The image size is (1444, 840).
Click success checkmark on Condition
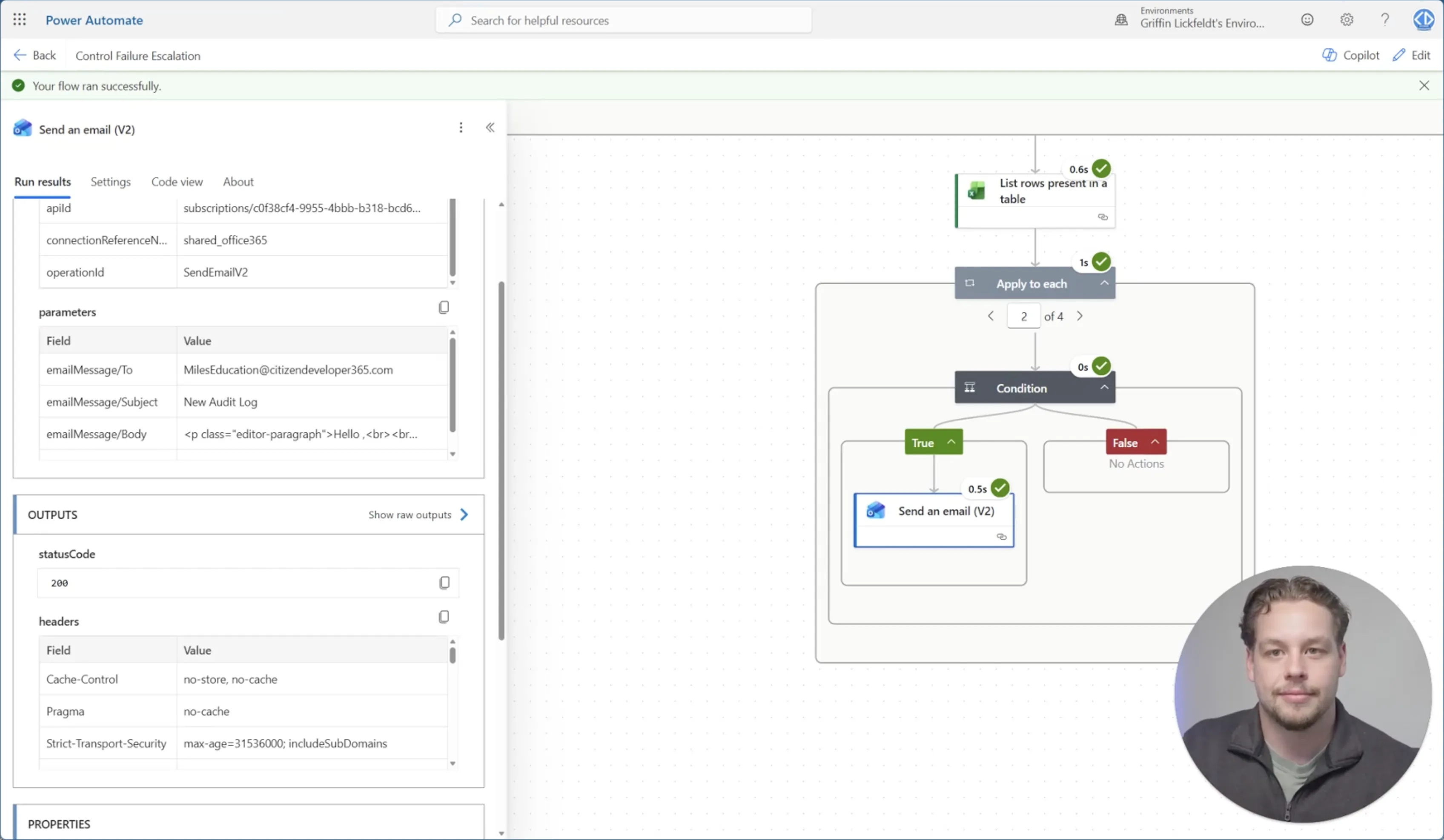tap(1101, 366)
